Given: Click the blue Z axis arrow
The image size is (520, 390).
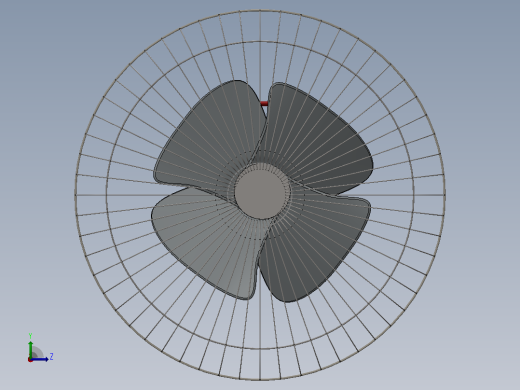Looking at the screenshot, I should tap(40, 359).
